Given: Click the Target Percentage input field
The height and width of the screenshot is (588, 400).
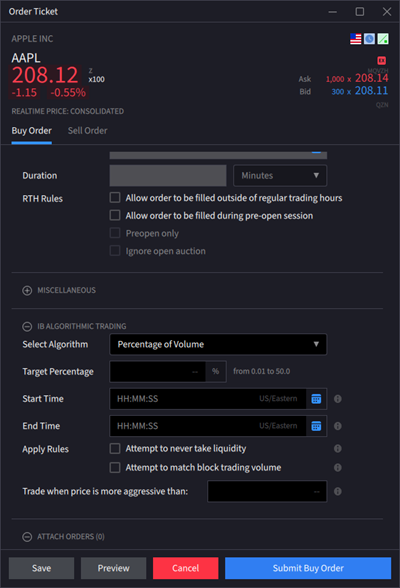Looking at the screenshot, I should (157, 372).
